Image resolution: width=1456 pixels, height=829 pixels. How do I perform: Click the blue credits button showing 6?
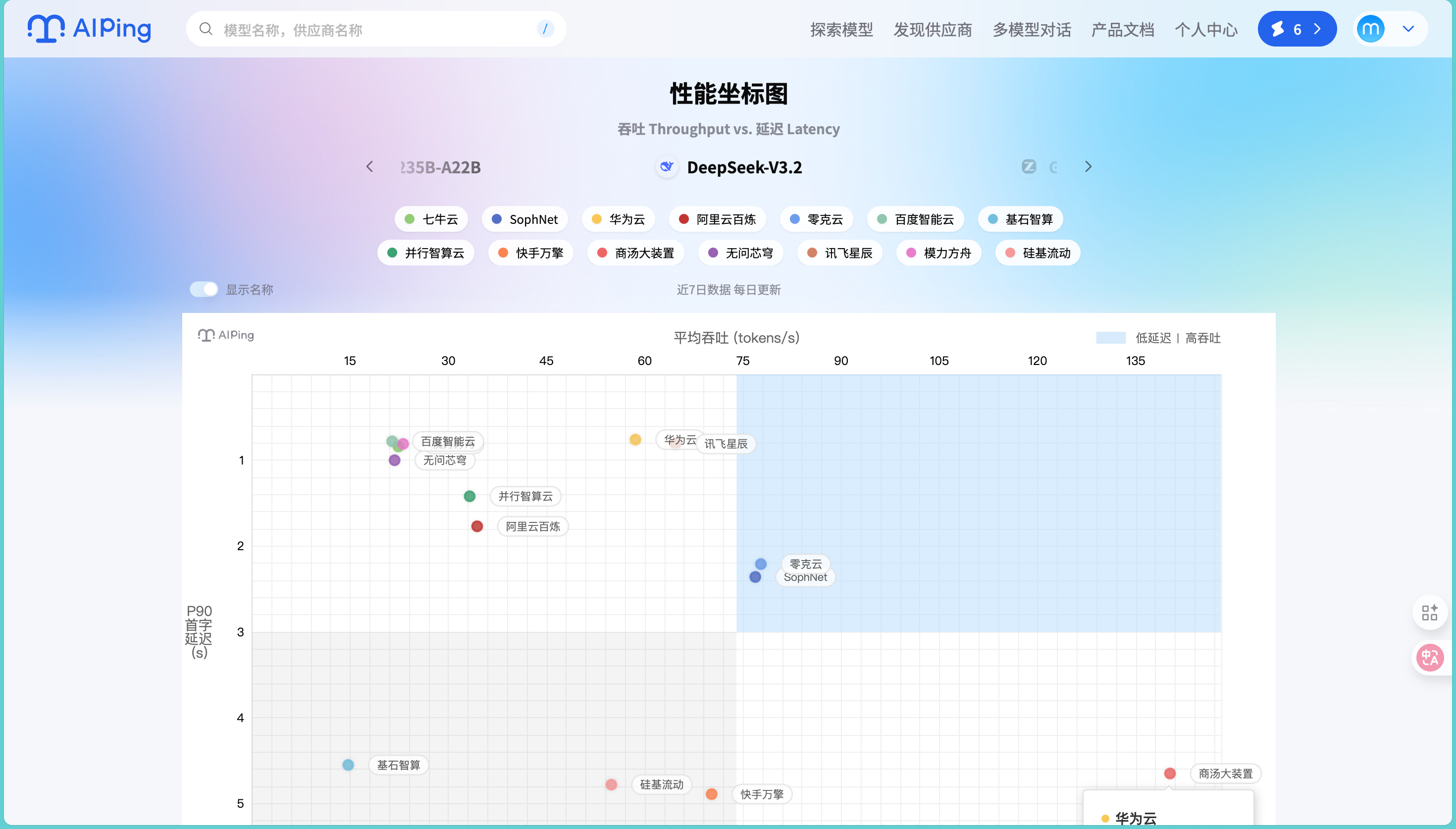[x=1296, y=29]
